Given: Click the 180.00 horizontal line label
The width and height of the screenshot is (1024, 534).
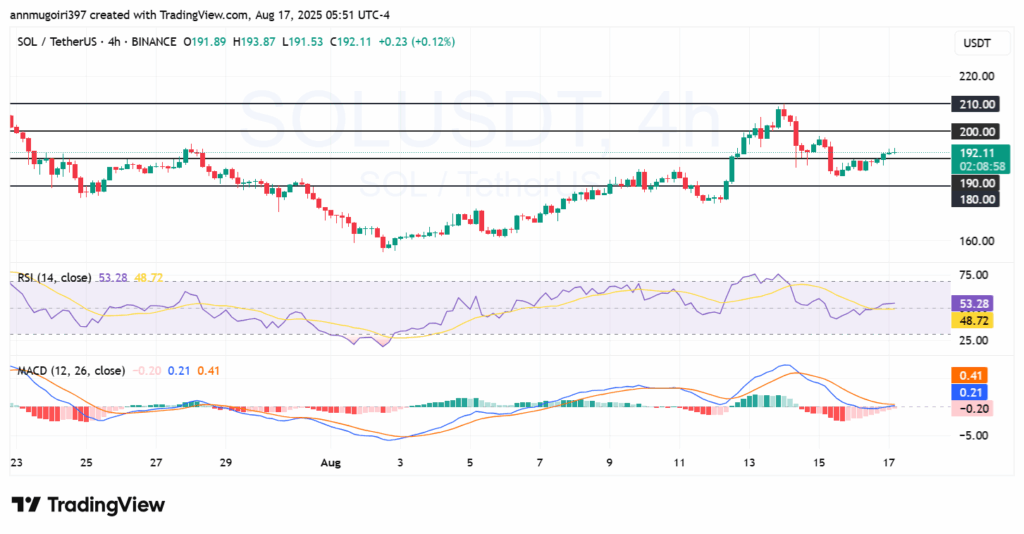Looking at the screenshot, I should 976,199.
